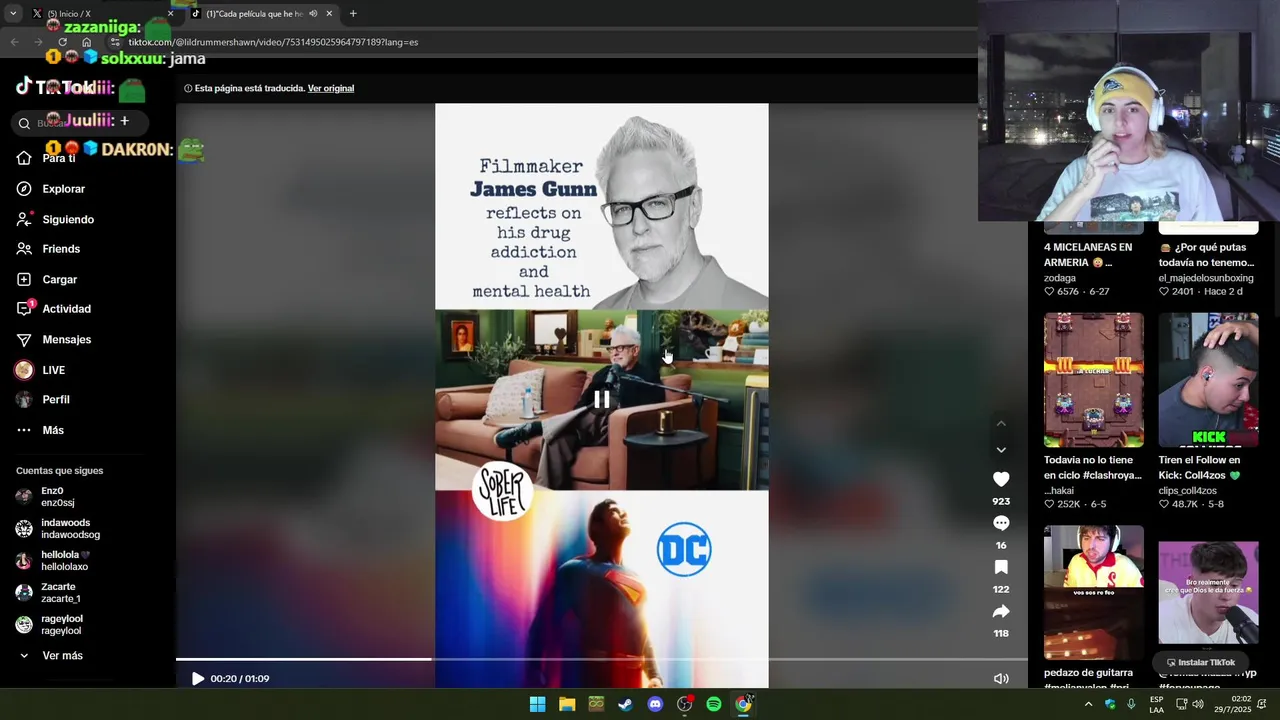Click the Instalar TikTok button

coord(1201,663)
